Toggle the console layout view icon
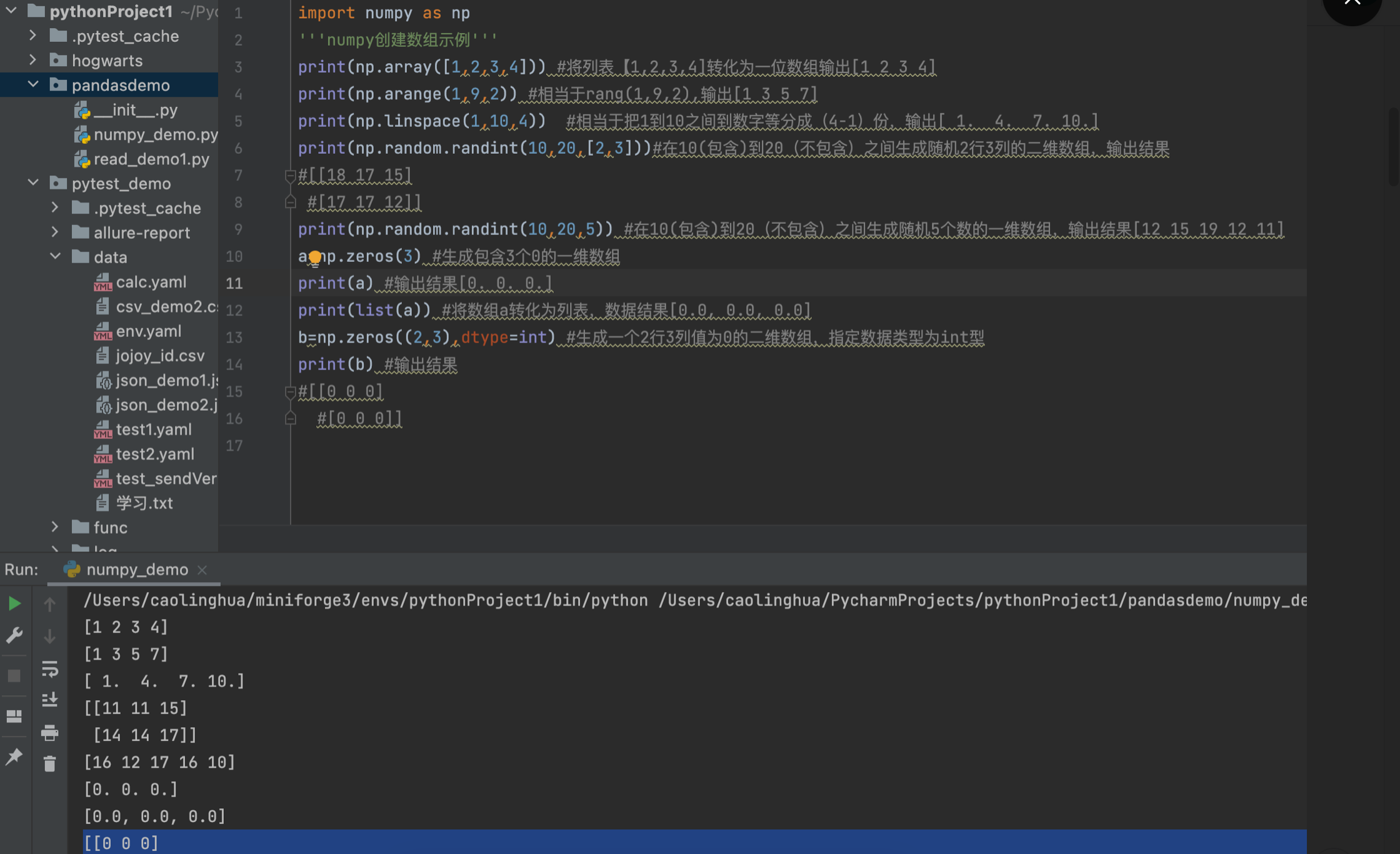Image resolution: width=1400 pixels, height=854 pixels. (14, 716)
